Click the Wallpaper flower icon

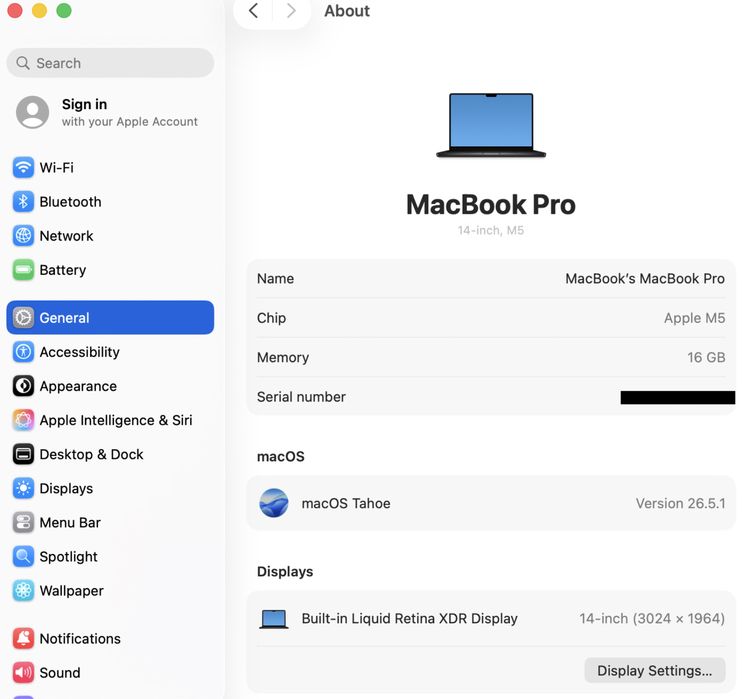[x=23, y=590]
